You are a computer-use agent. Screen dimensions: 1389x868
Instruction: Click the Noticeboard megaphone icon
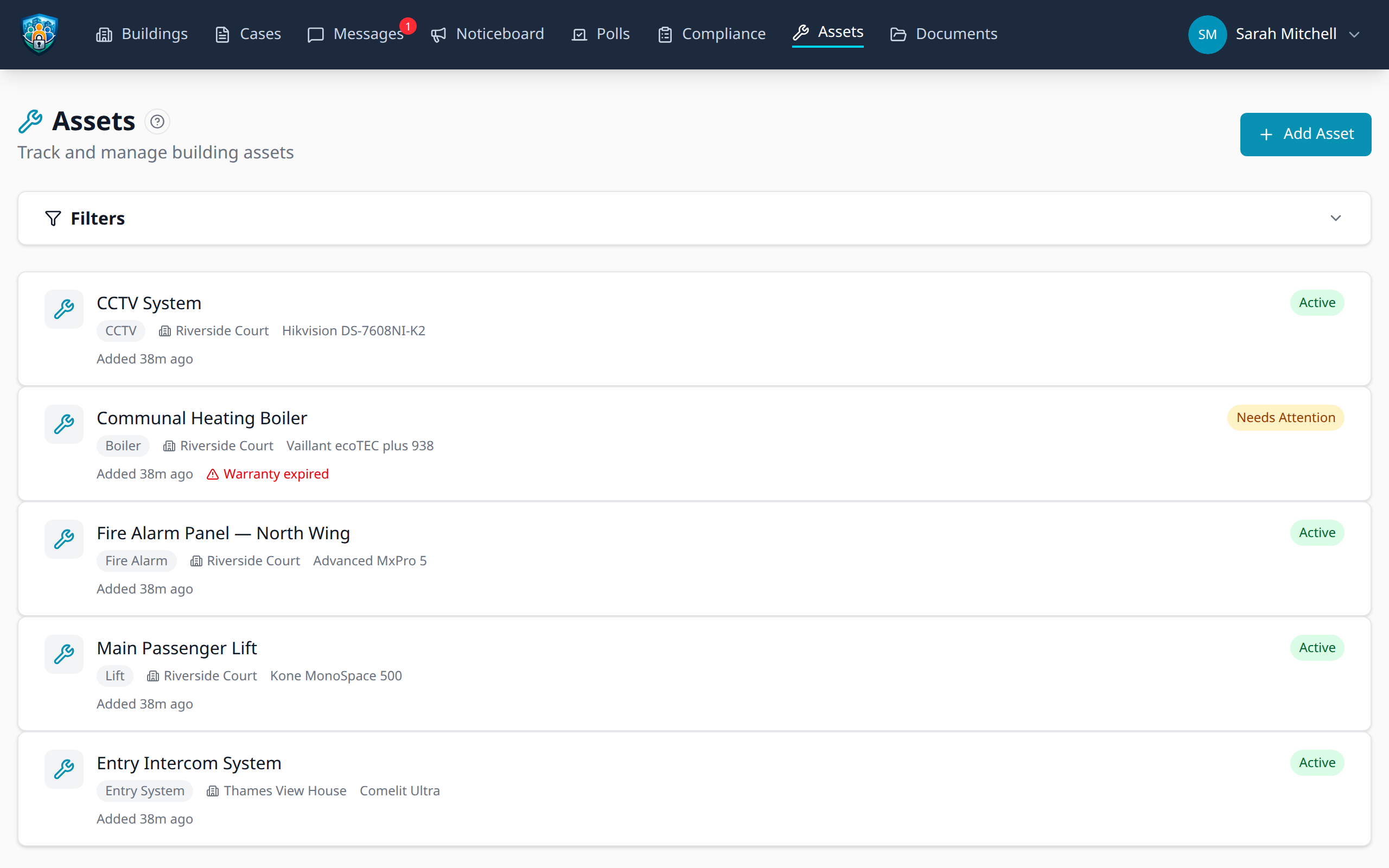[x=438, y=34]
